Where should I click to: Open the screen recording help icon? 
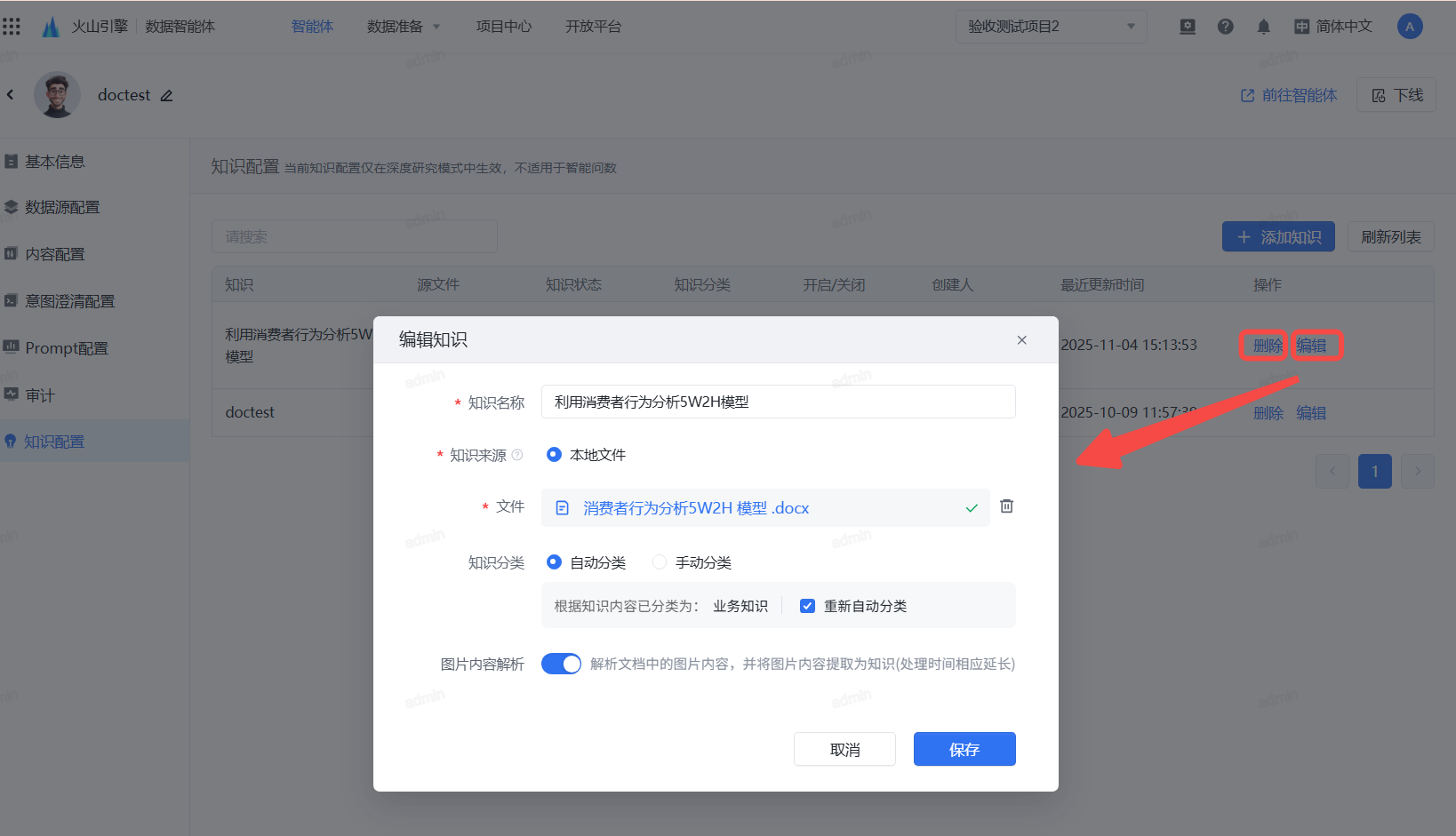click(1188, 27)
